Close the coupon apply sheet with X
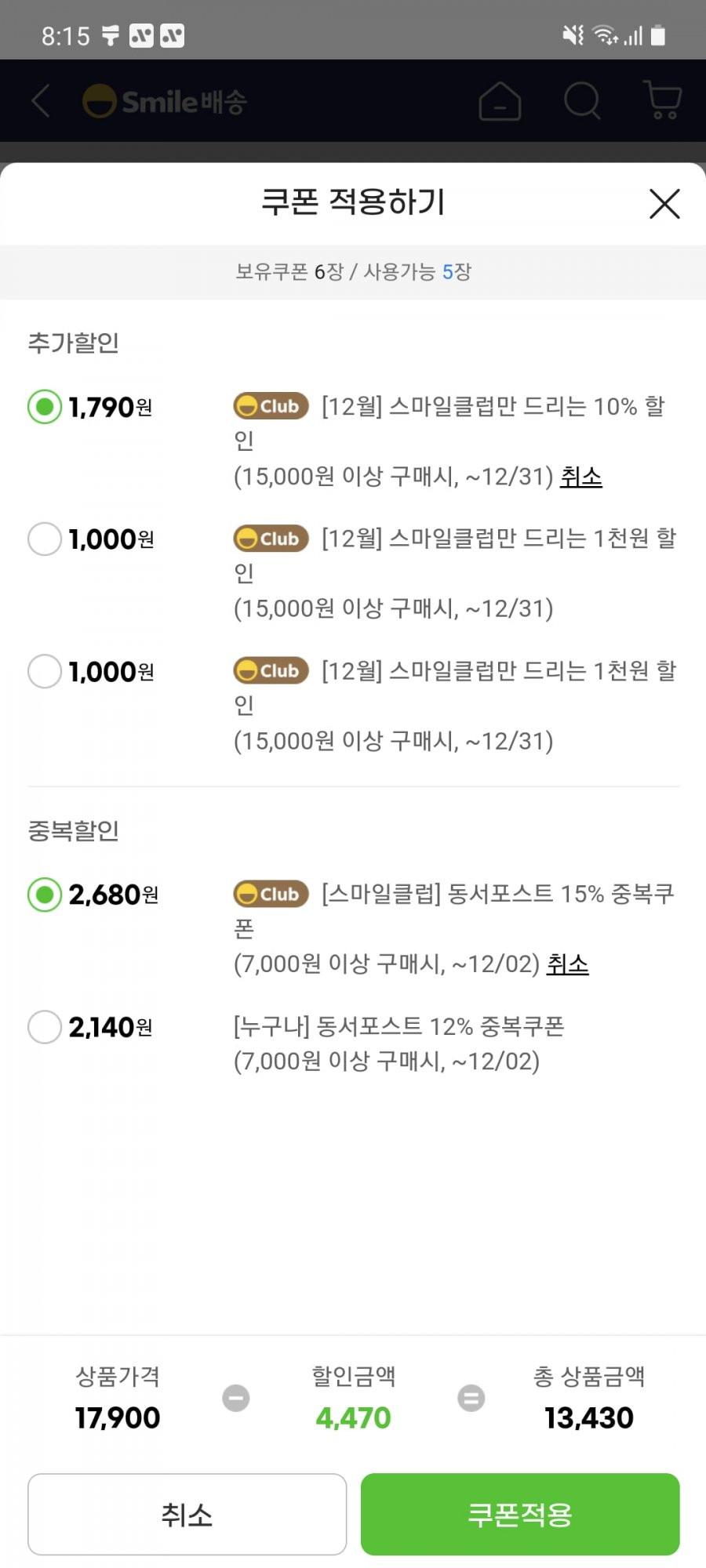Screen dimensions: 706x1568 point(664,204)
